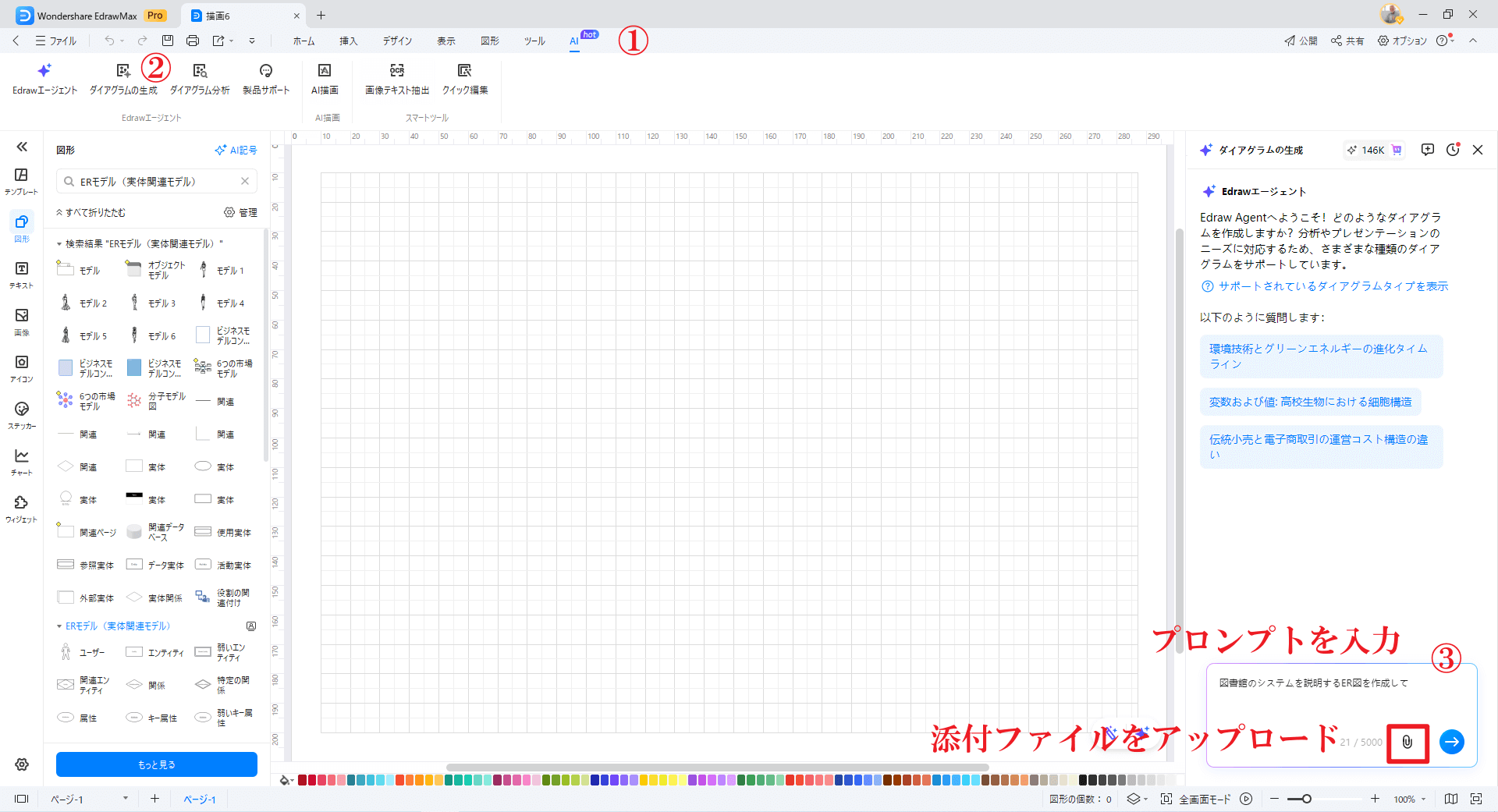Attach a file in the diagram prompt box

coord(1407,743)
